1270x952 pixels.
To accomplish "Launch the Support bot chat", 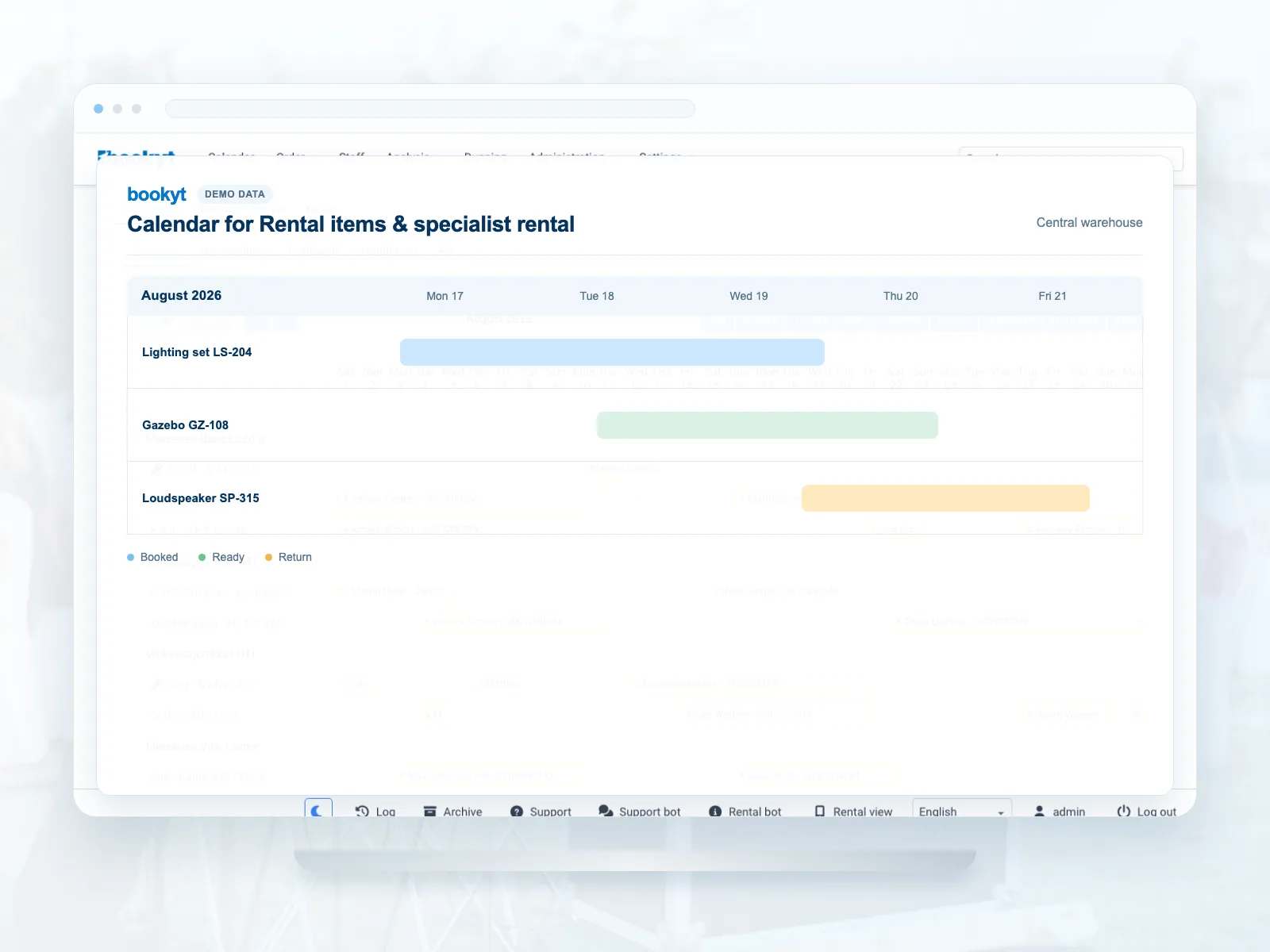I will (x=640, y=812).
